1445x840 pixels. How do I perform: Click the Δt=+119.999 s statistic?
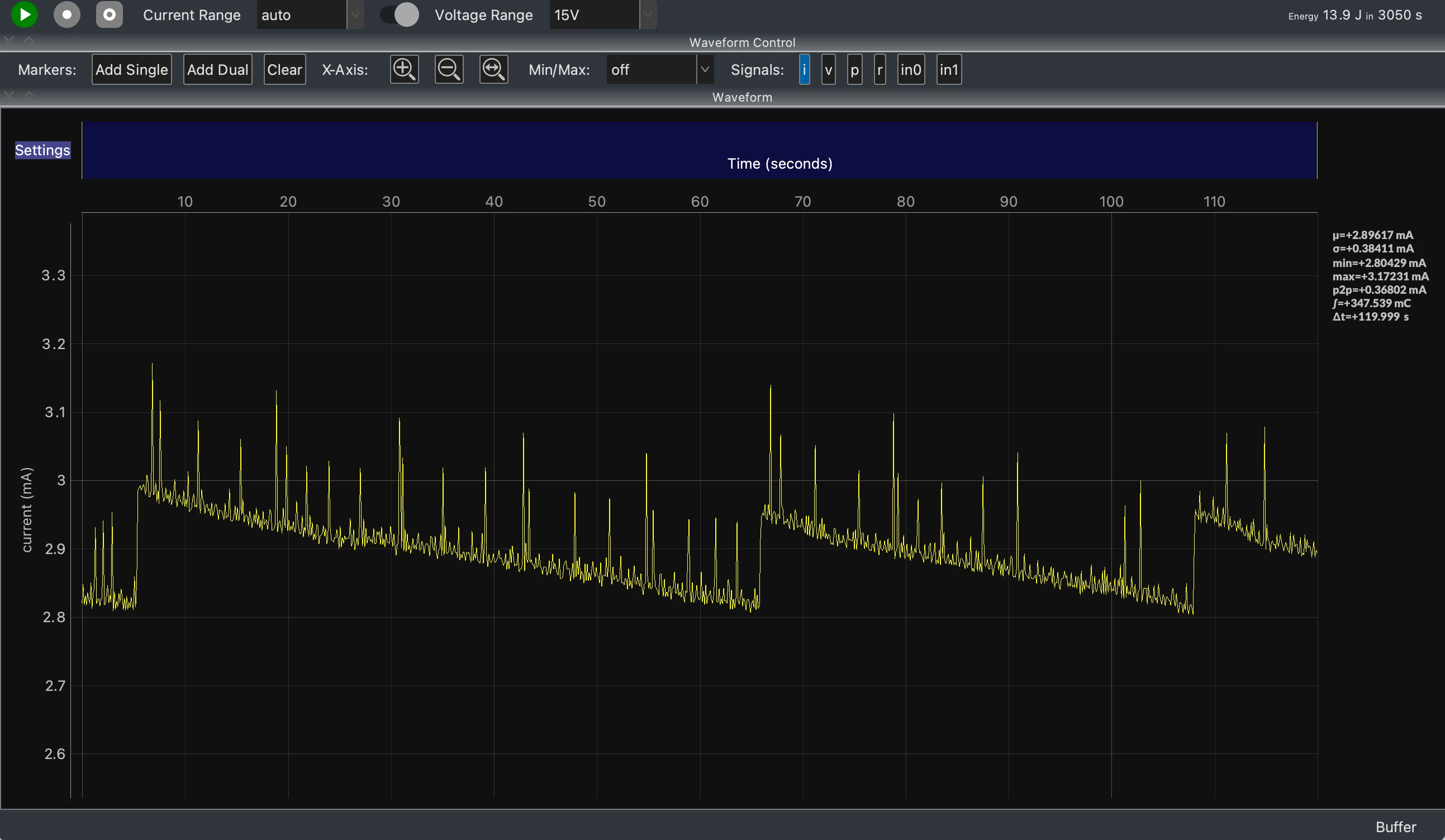(1371, 317)
